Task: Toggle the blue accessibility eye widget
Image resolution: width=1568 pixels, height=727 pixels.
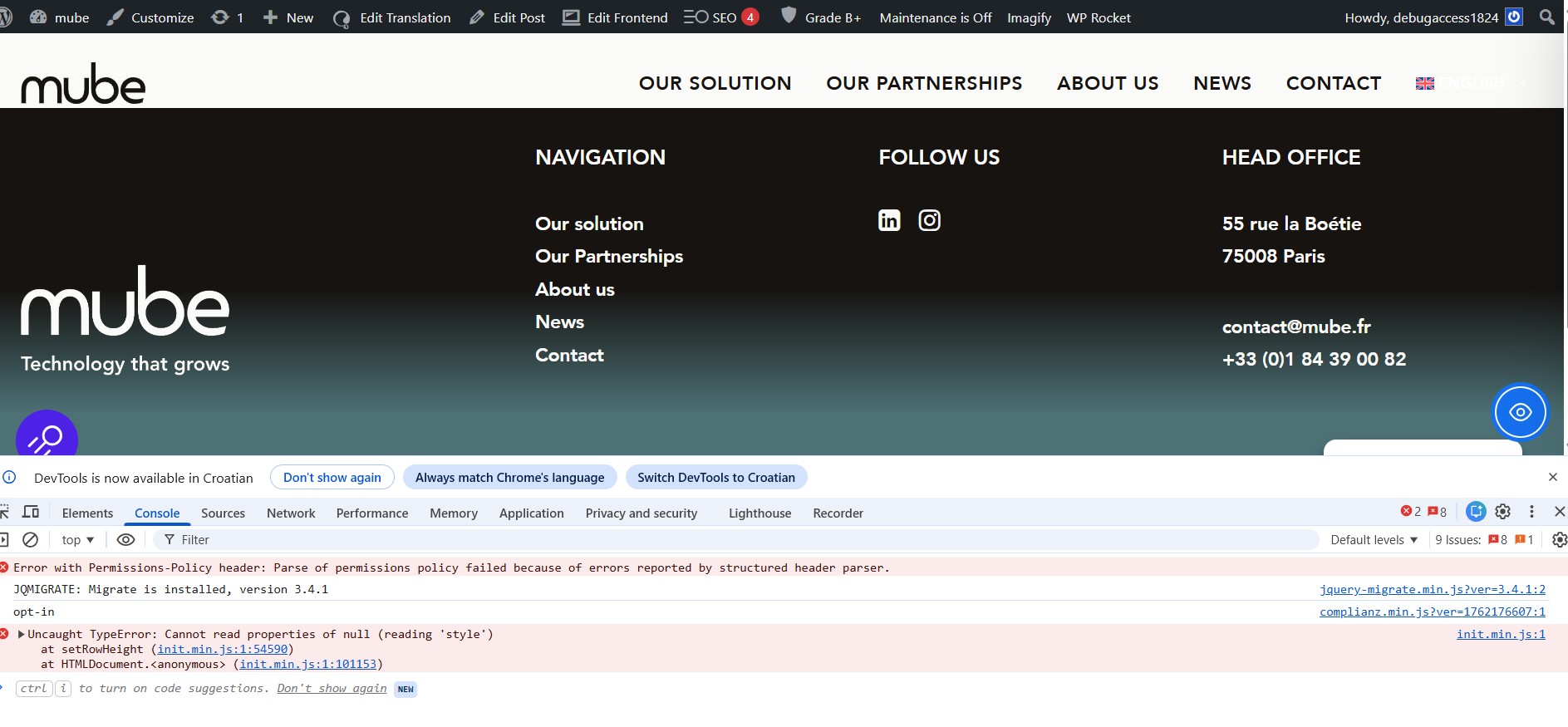Action: (x=1520, y=412)
